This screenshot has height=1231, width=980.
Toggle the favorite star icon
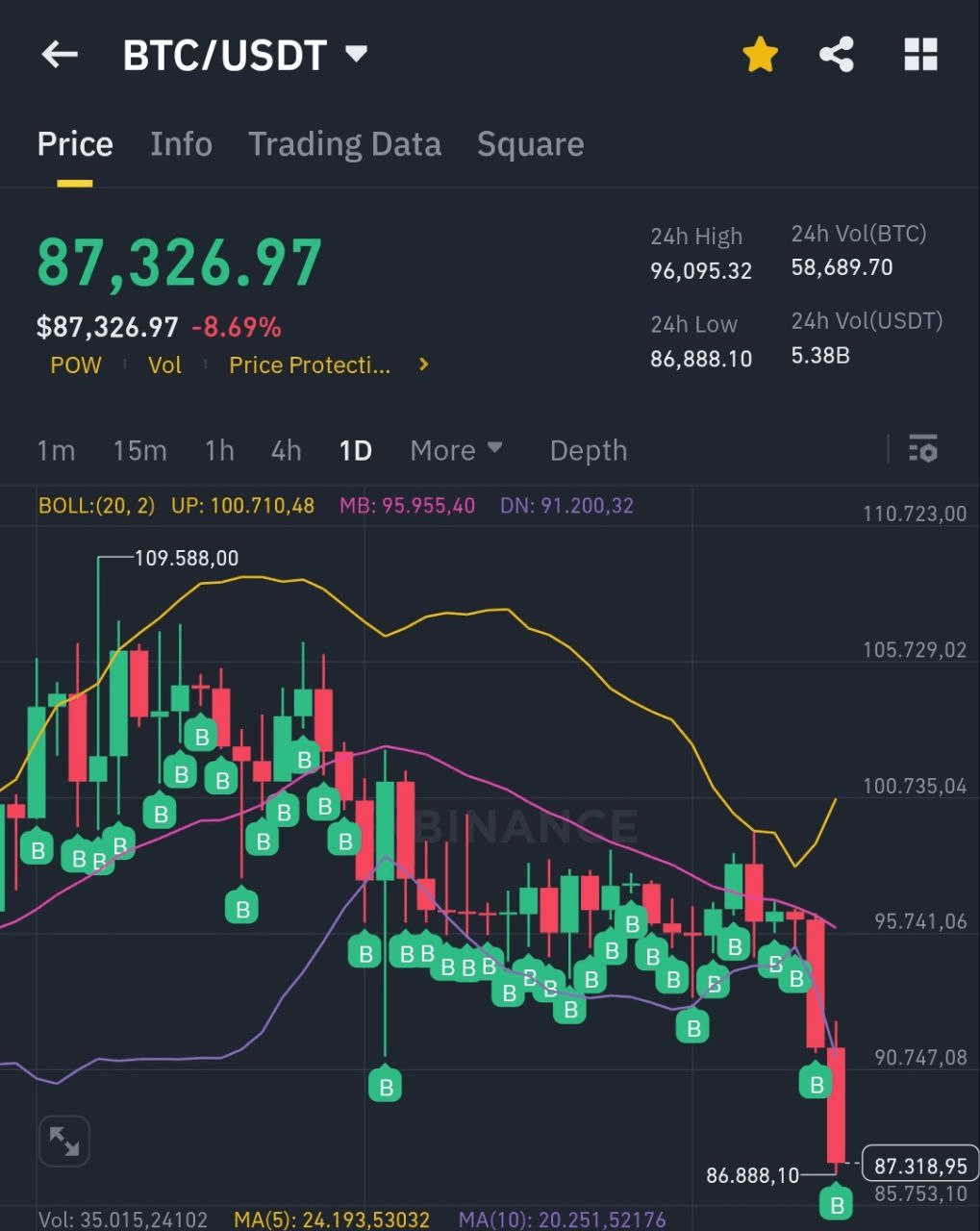[x=760, y=55]
